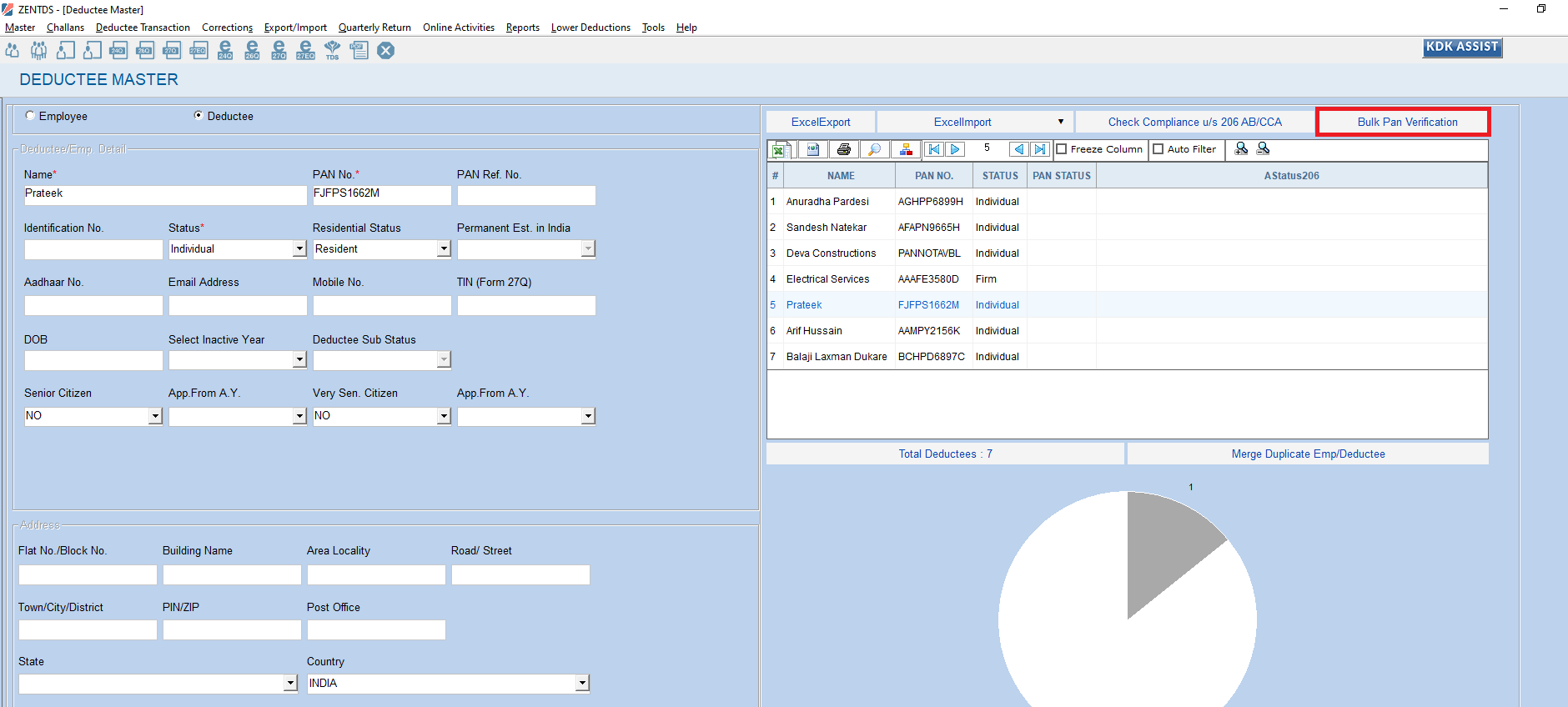The width and height of the screenshot is (1568, 707).
Task: Click the gray slice of pie chart
Action: (x=1166, y=546)
